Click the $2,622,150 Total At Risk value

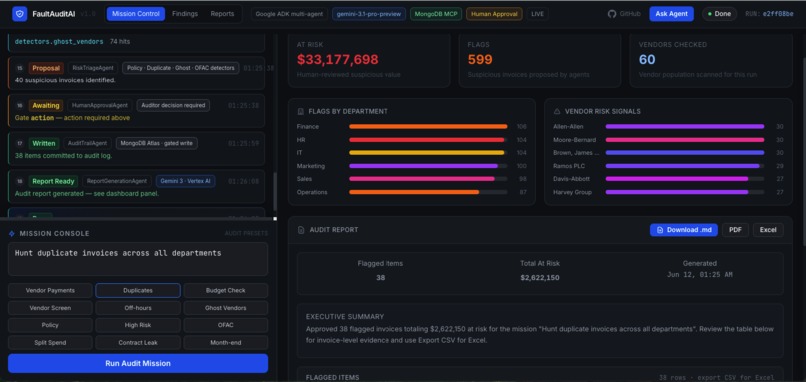click(x=540, y=278)
